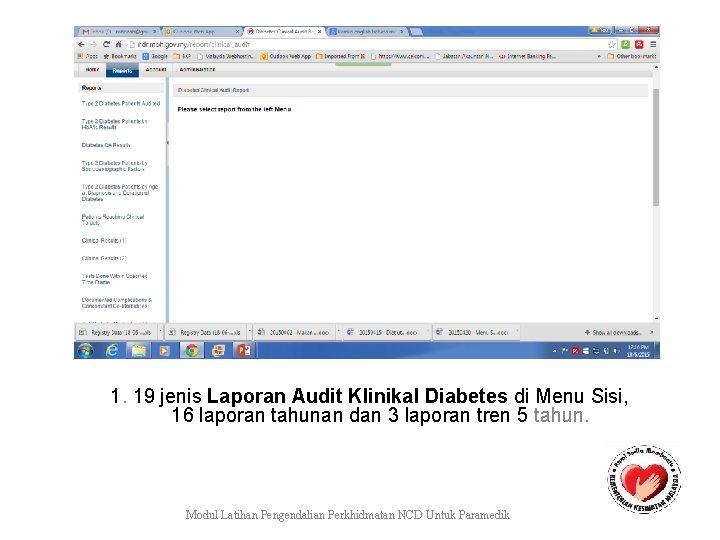Open the Imported From IE bookmark folder

pyautogui.click(x=340, y=56)
